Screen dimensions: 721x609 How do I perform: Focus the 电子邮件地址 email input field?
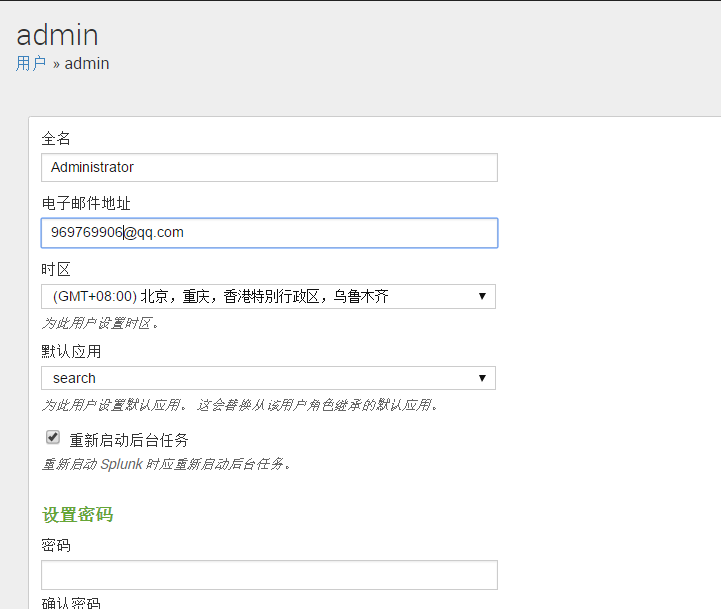point(269,233)
